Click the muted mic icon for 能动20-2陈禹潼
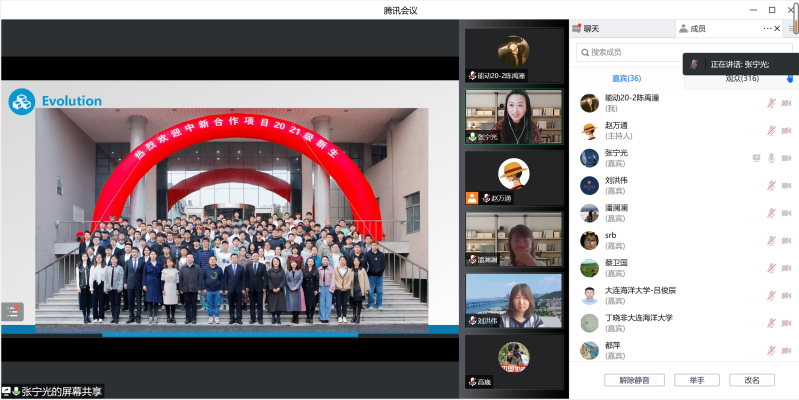Image resolution: width=799 pixels, height=400 pixels. [x=771, y=103]
